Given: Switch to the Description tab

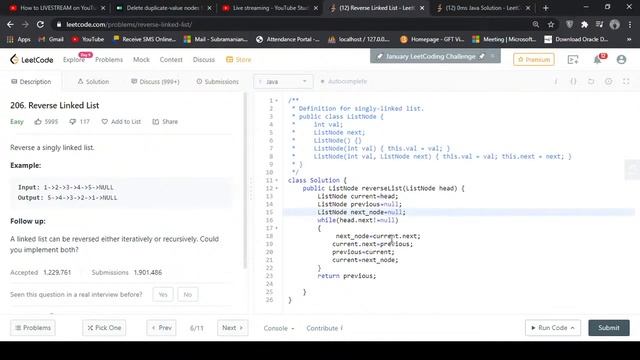Looking at the screenshot, I should pyautogui.click(x=31, y=82).
